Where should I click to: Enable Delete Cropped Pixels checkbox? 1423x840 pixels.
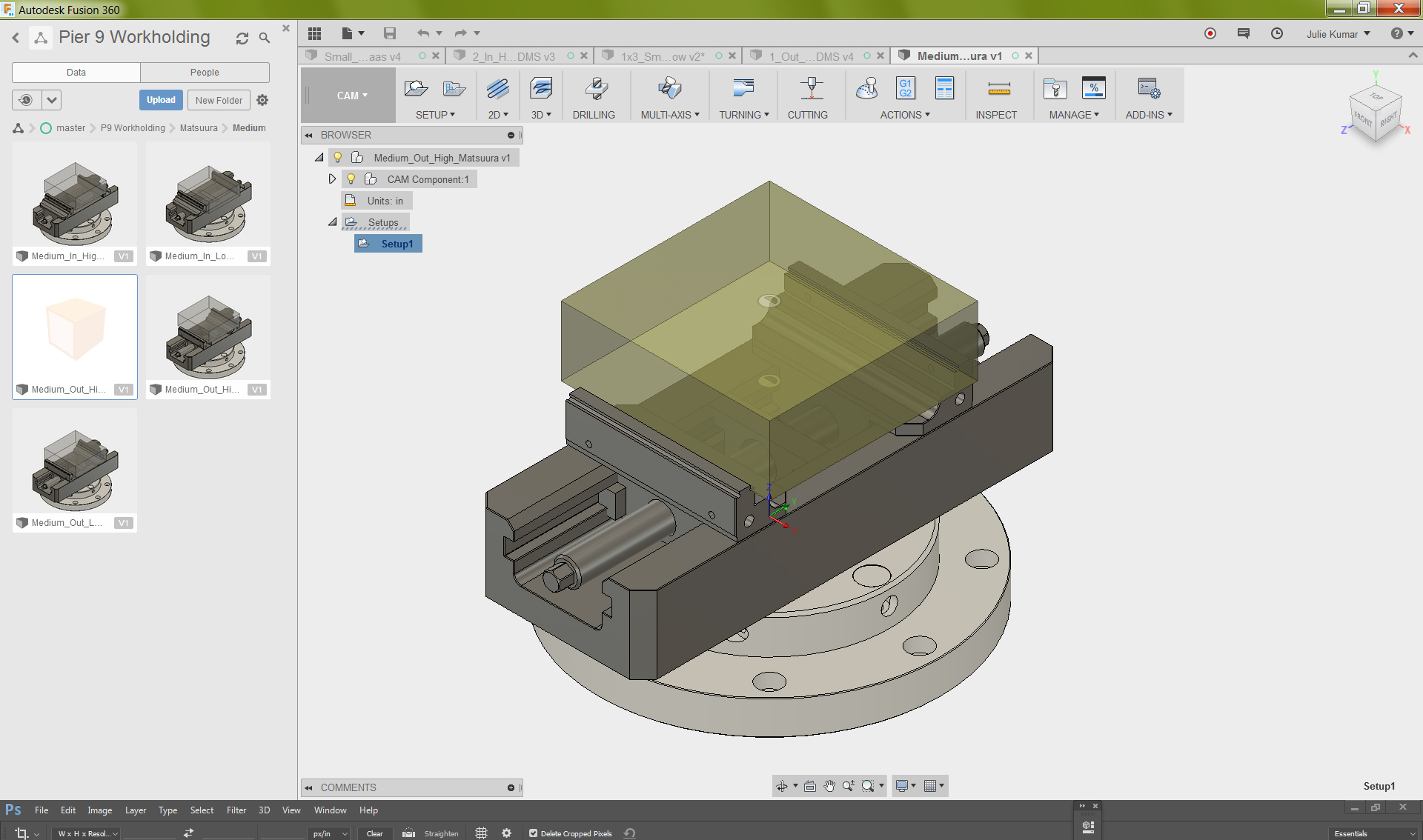pyautogui.click(x=534, y=833)
